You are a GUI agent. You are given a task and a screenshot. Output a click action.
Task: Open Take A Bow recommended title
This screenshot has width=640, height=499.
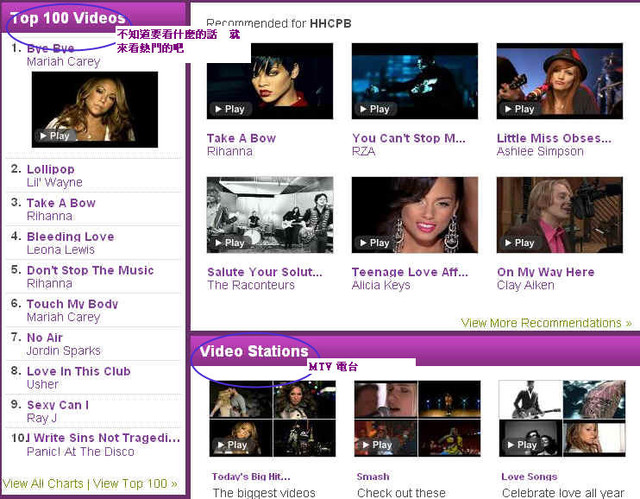tap(242, 138)
